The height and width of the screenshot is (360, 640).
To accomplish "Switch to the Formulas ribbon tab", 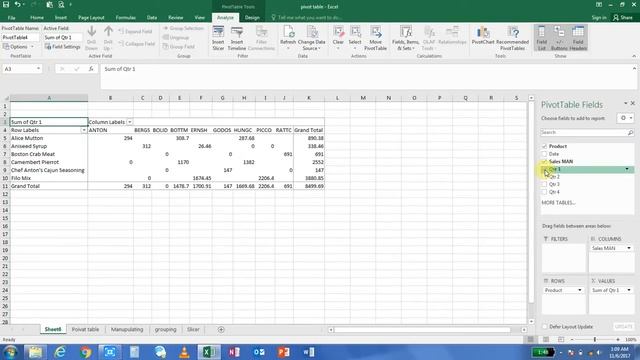I will [x=125, y=18].
